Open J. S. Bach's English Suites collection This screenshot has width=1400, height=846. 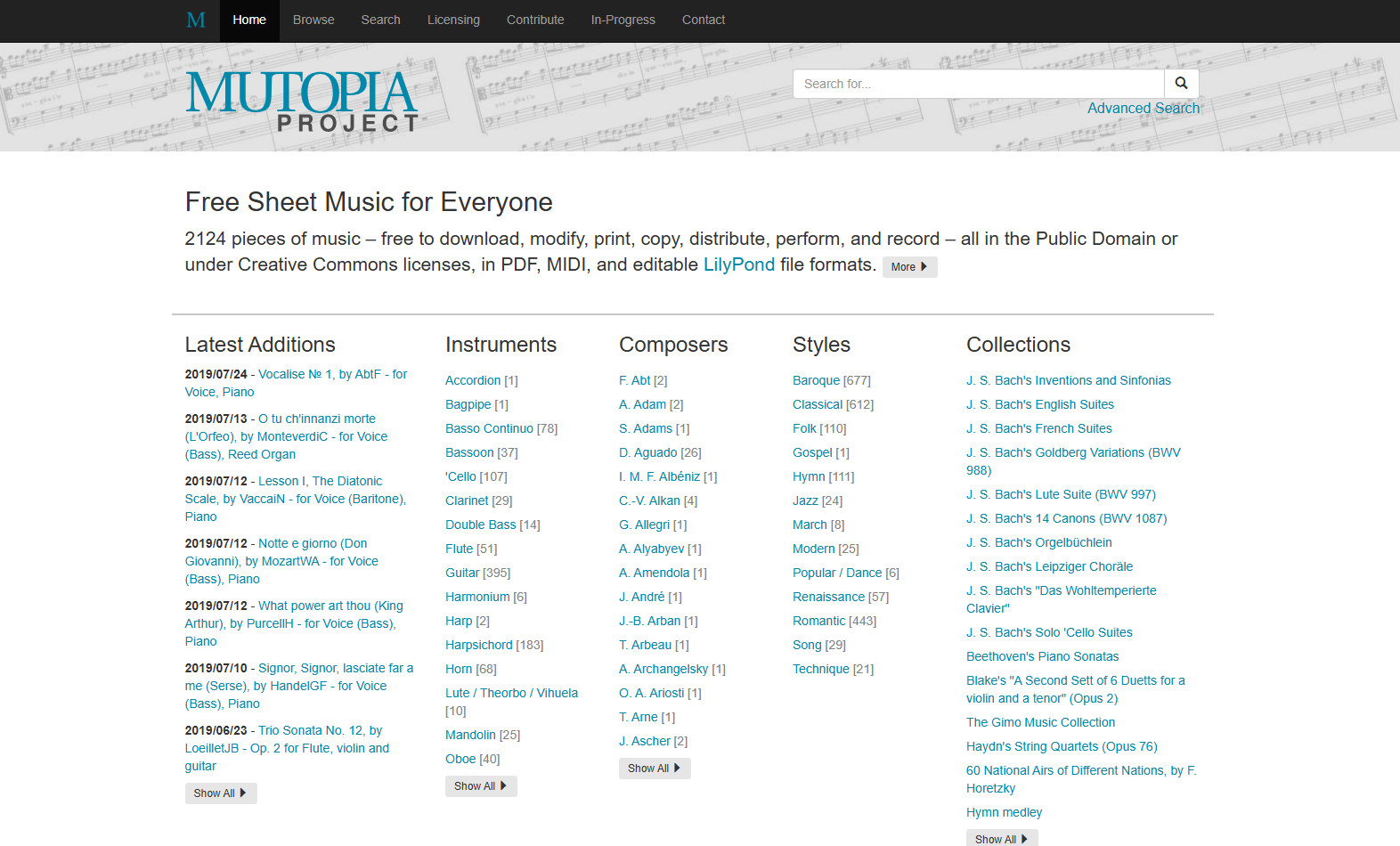click(x=1040, y=404)
